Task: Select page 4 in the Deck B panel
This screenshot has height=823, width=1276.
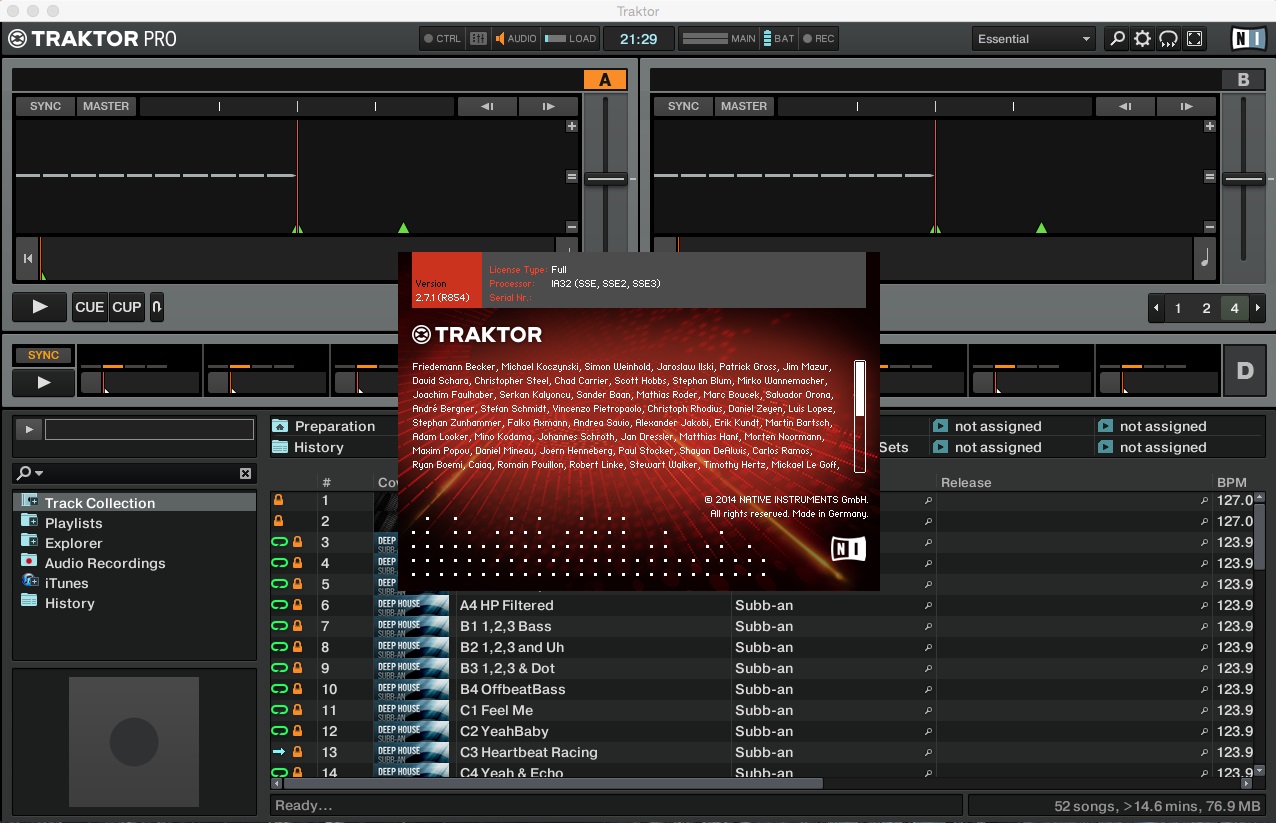Action: click(1234, 308)
